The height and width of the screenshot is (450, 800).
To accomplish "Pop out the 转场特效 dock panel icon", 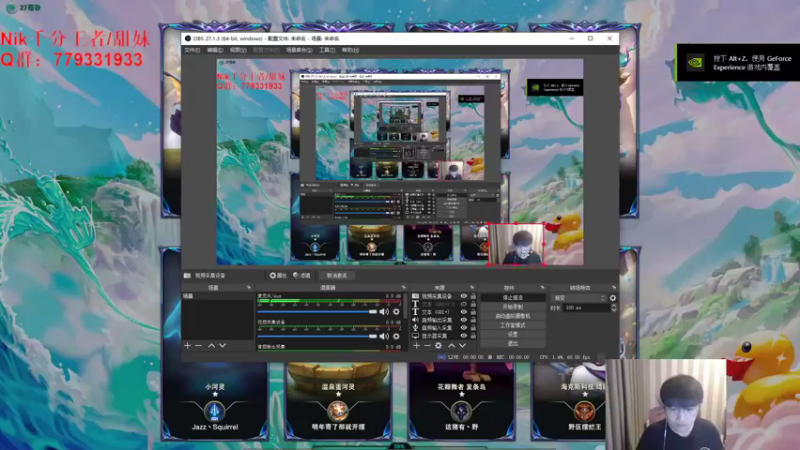I will (614, 288).
